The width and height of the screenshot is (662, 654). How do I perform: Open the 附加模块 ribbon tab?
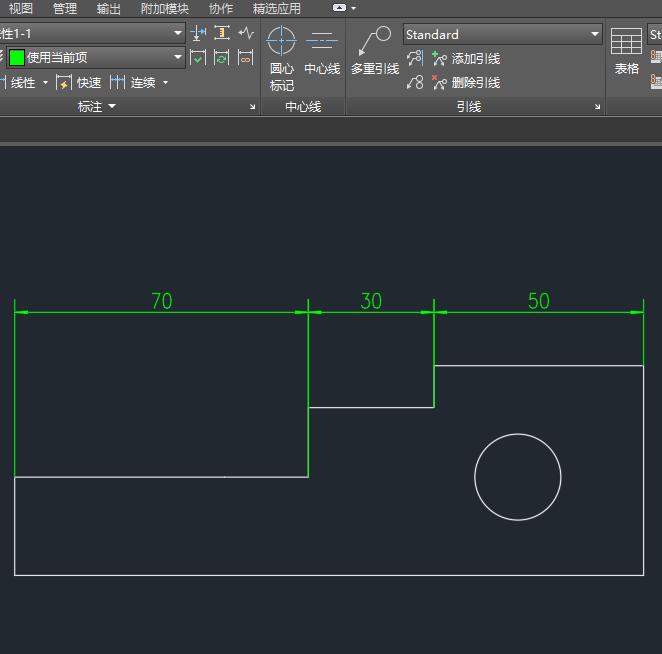(165, 8)
